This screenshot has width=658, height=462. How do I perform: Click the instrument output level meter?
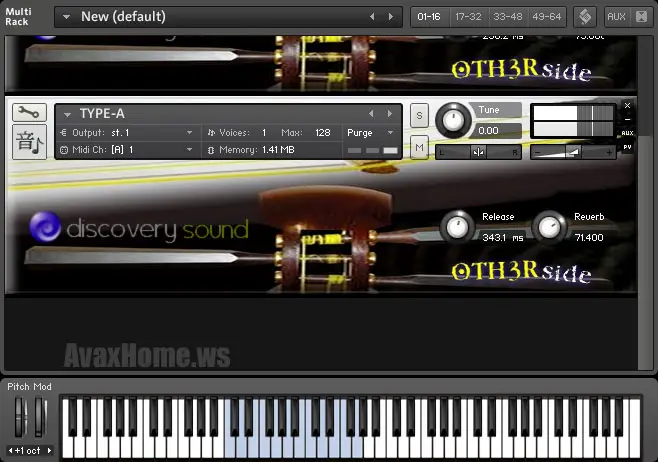pos(573,121)
